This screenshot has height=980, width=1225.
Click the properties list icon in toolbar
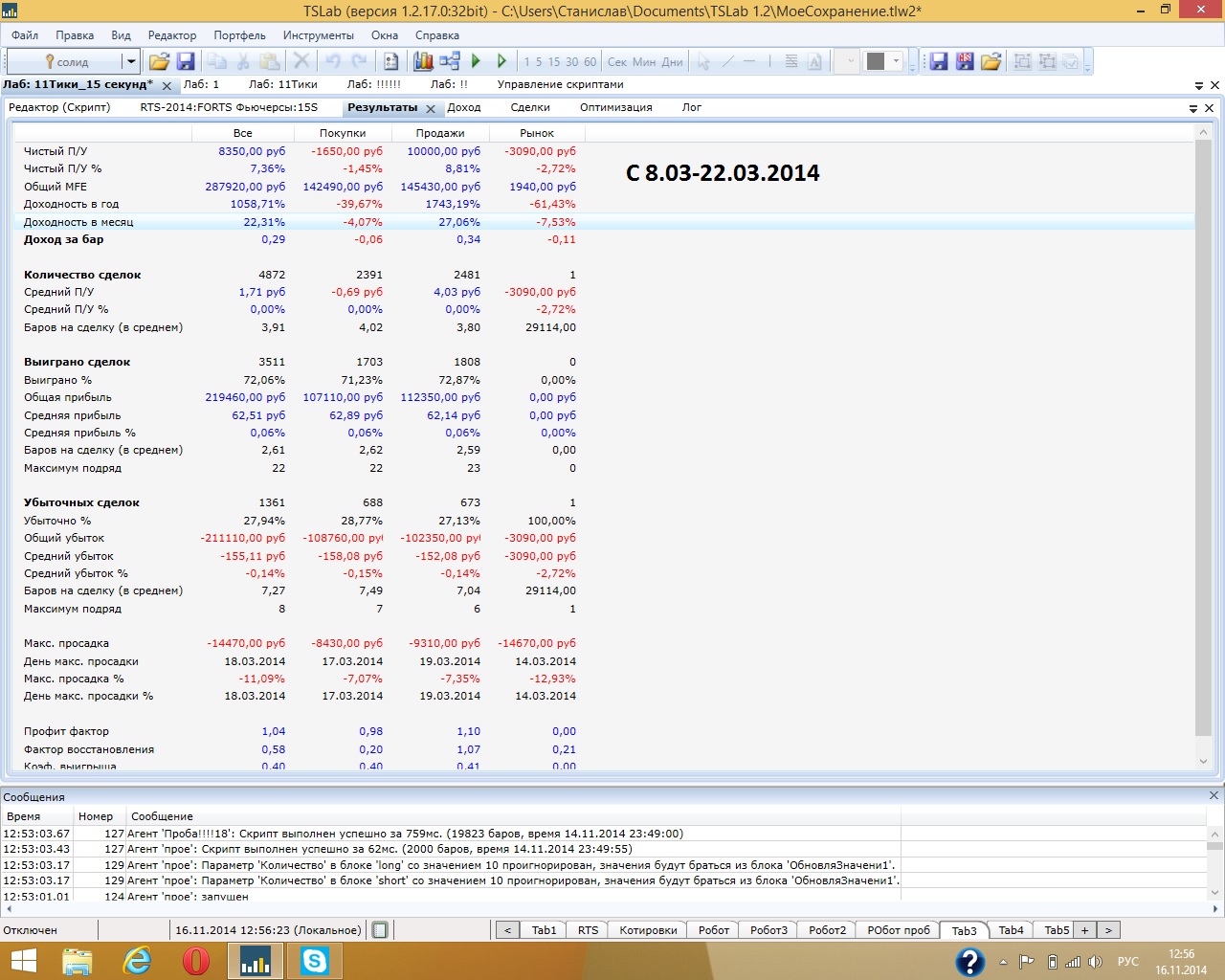coord(390,62)
